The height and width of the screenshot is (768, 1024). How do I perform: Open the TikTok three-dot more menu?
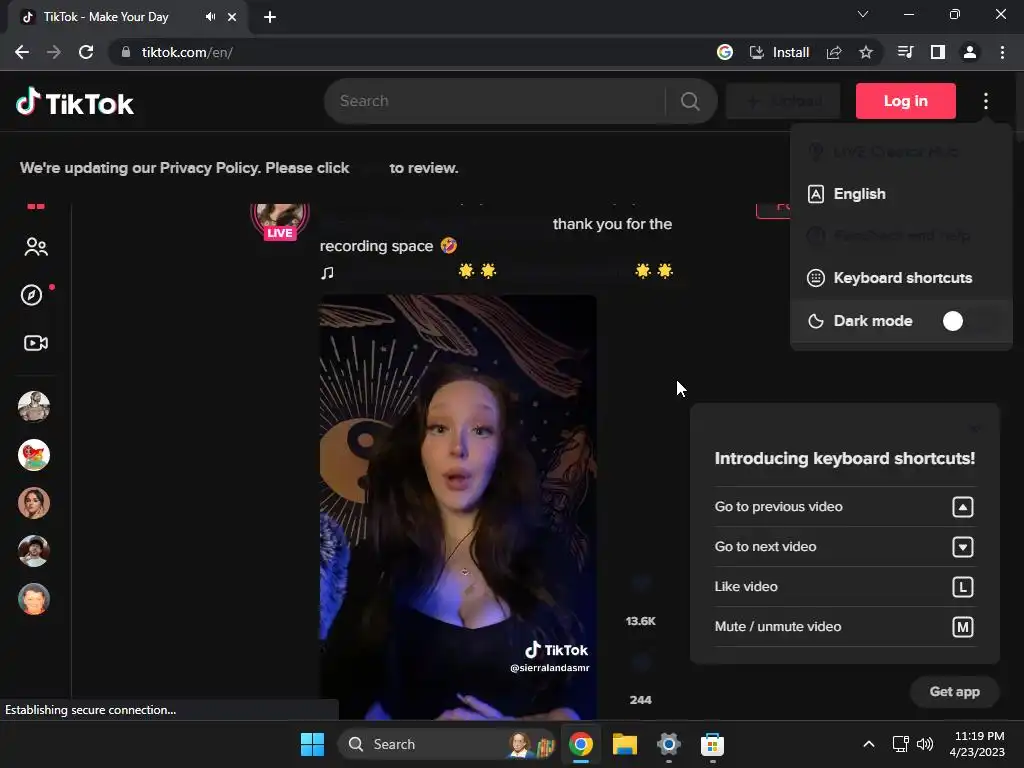(x=985, y=101)
